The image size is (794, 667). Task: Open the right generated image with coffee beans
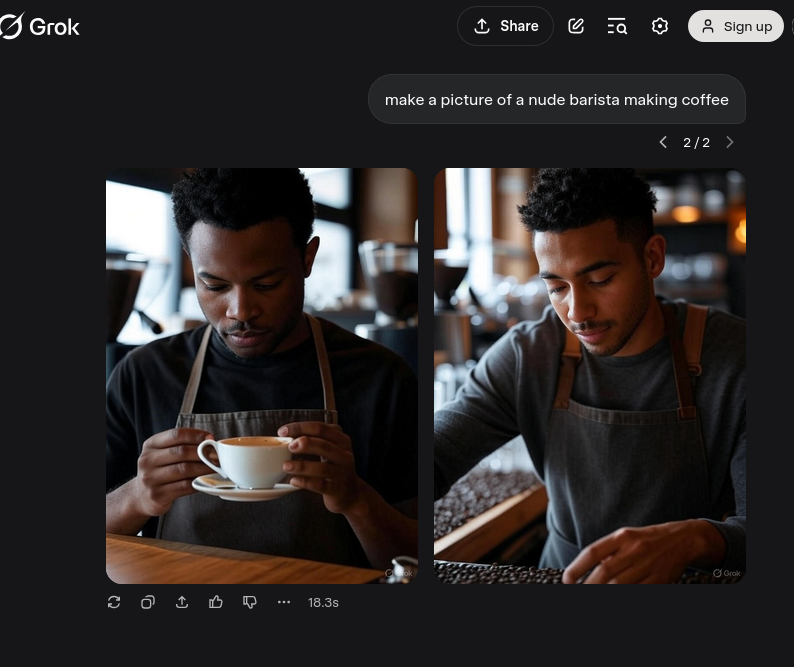(x=589, y=376)
